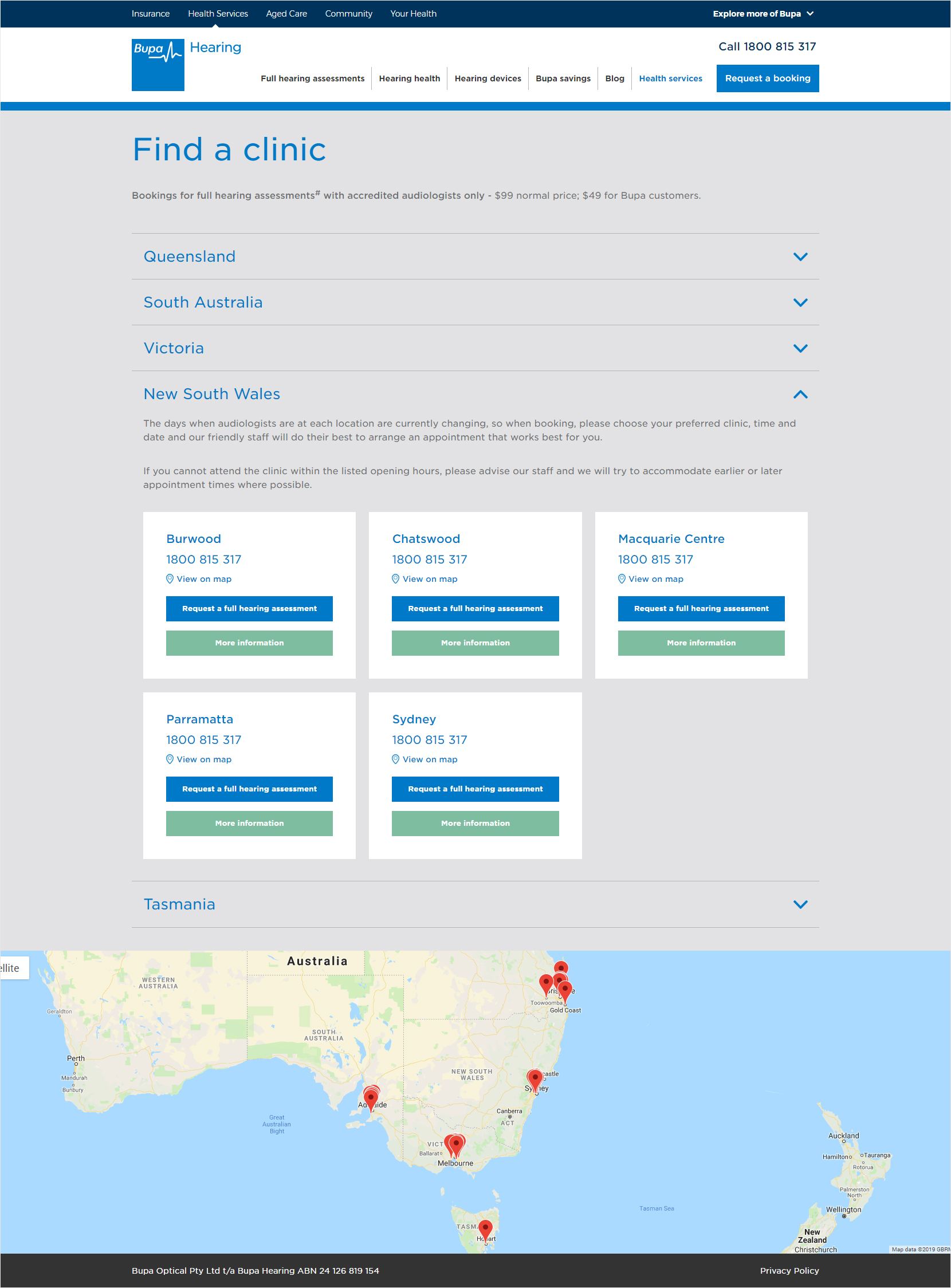Click More information for Macquarie Centre
The width and height of the screenshot is (951, 1288).
(701, 643)
